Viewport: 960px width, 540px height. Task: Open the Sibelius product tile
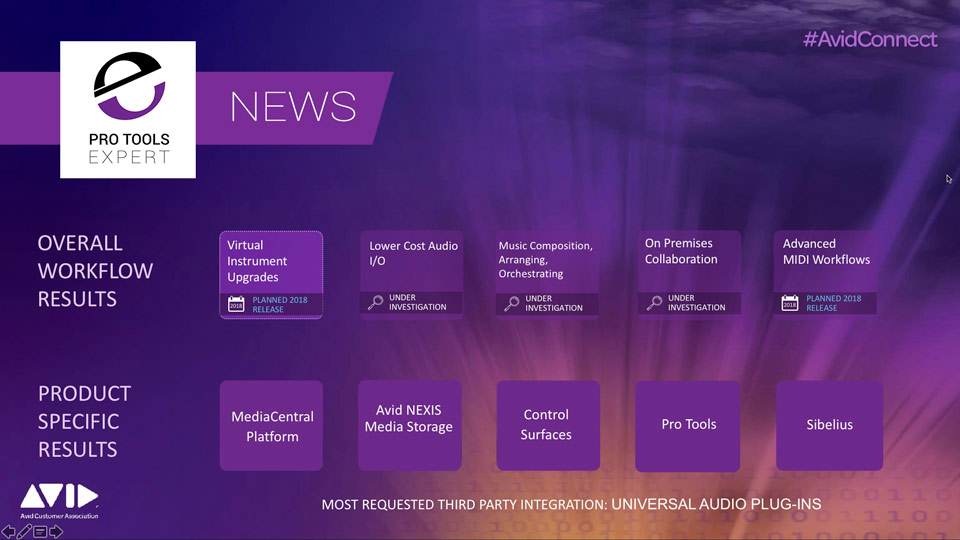830,426
